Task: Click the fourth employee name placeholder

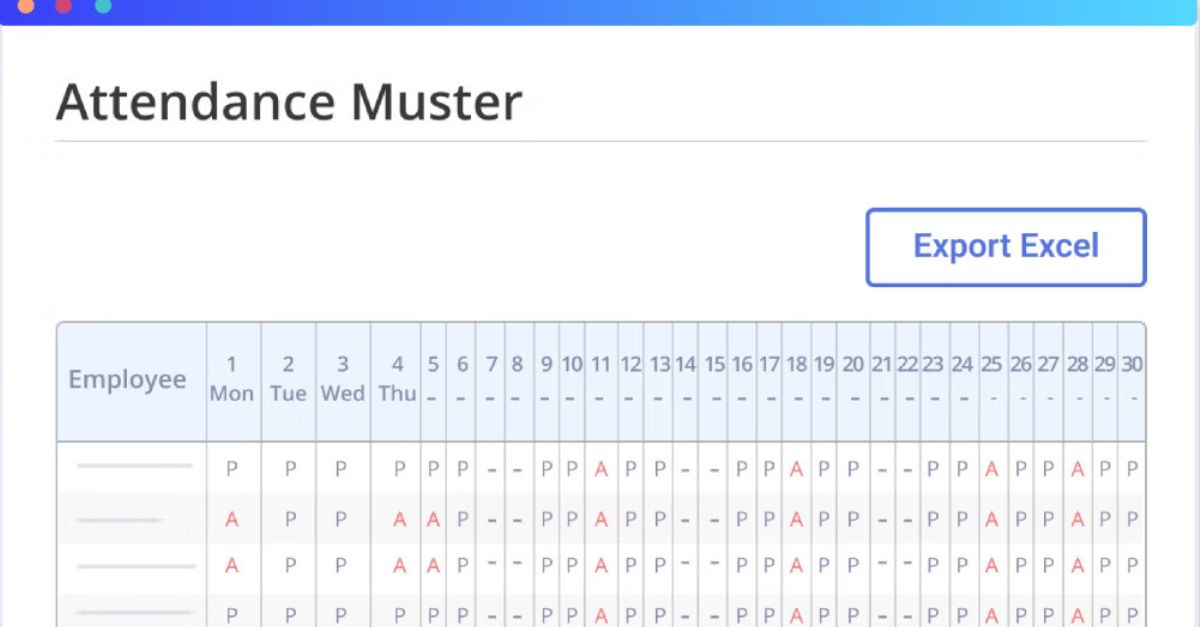Action: (x=129, y=613)
